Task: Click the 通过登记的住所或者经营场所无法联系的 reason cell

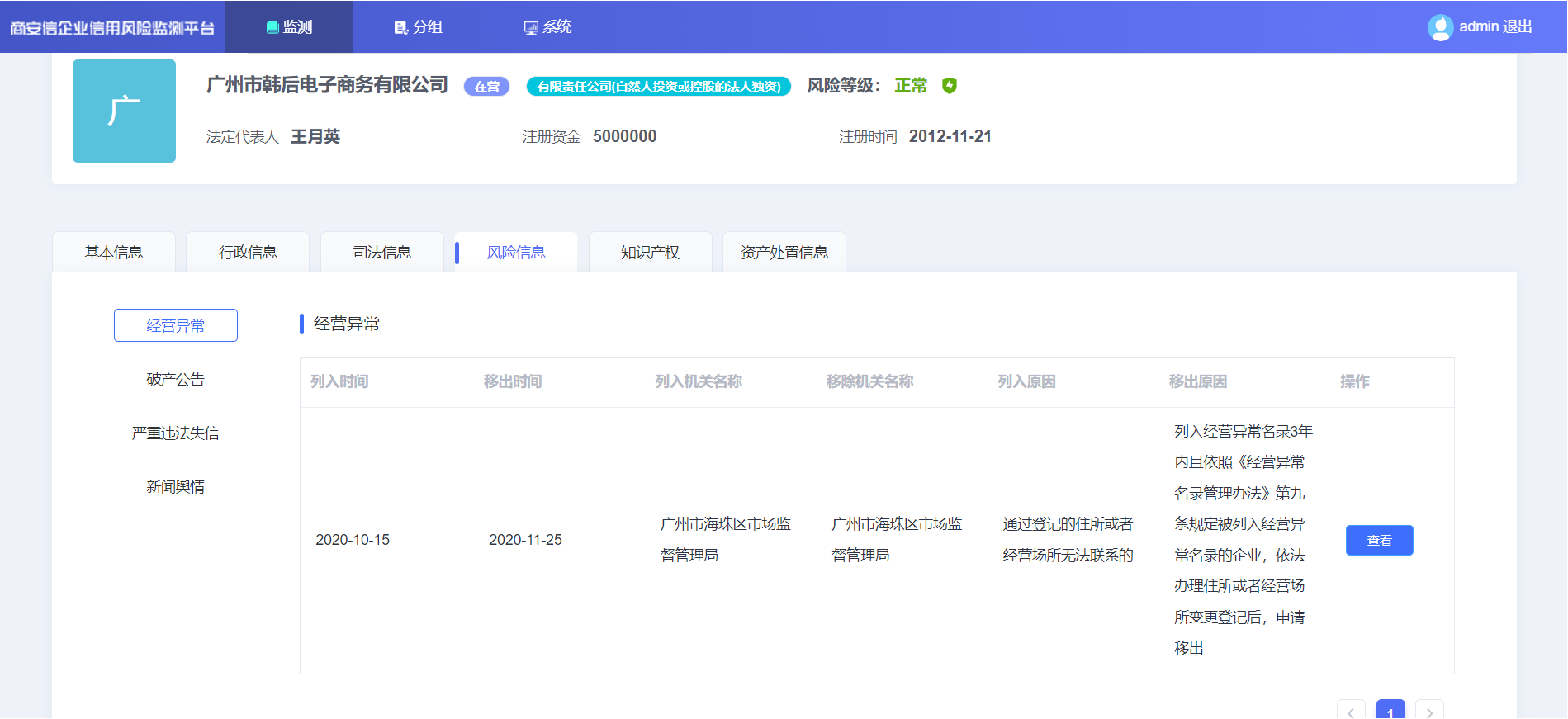Action: click(x=1068, y=540)
